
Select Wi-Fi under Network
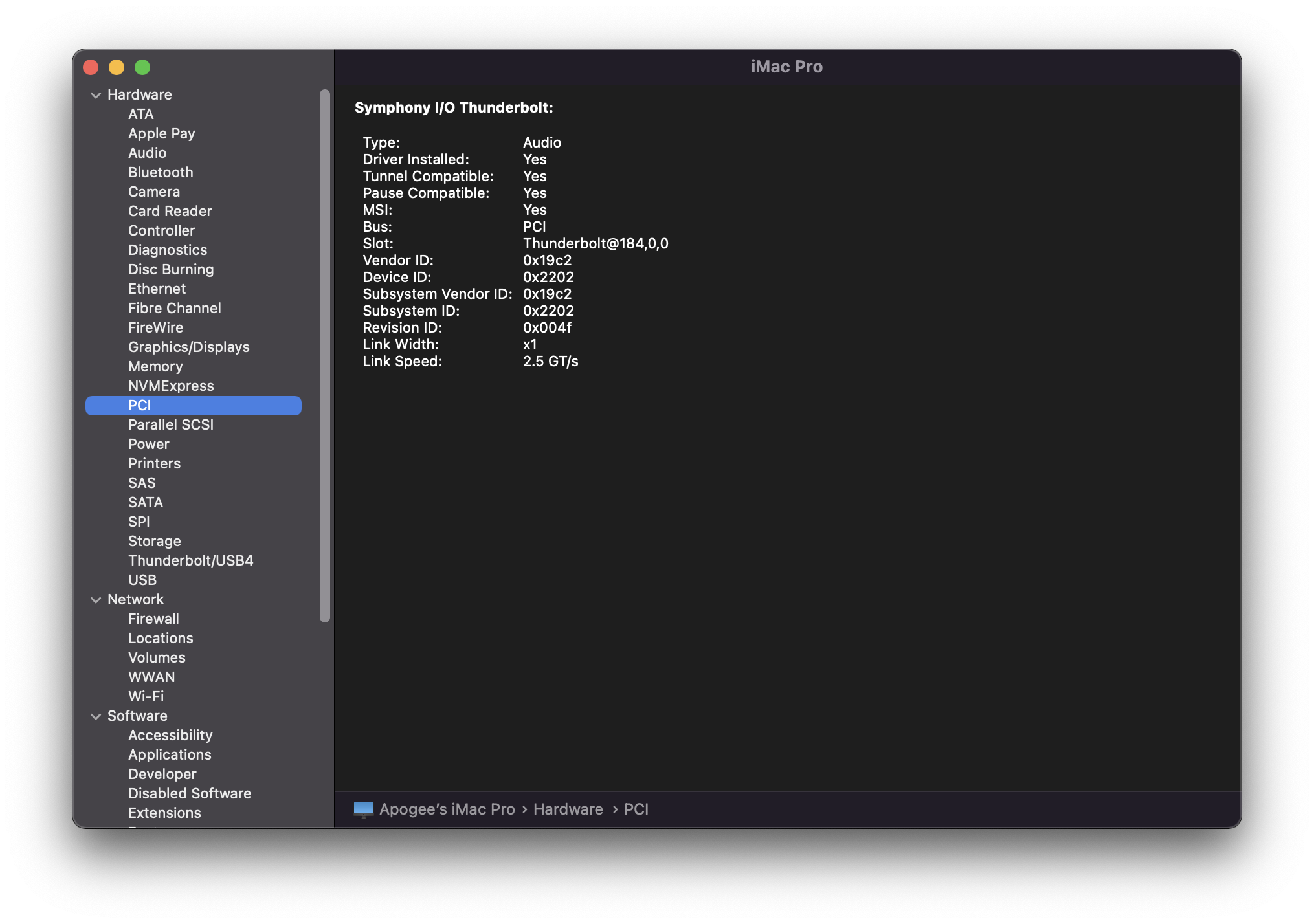(146, 697)
